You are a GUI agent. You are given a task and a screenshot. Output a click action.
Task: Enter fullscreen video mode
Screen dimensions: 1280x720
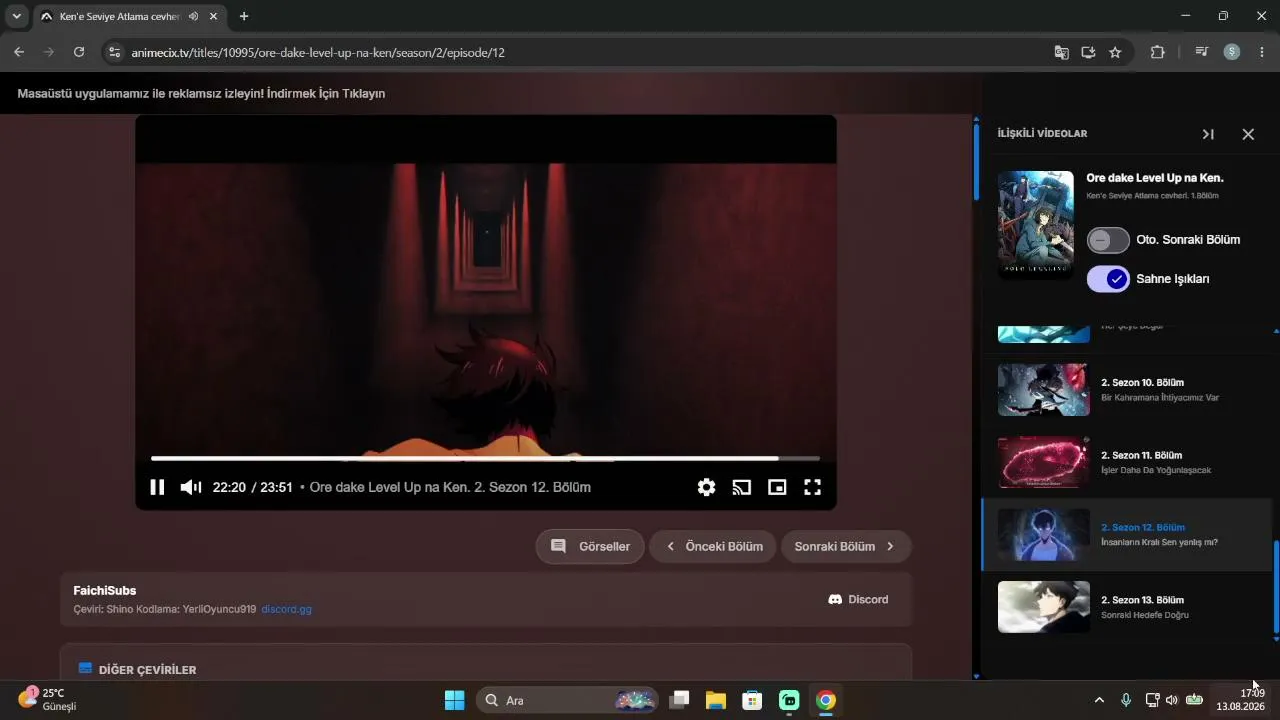click(x=812, y=487)
